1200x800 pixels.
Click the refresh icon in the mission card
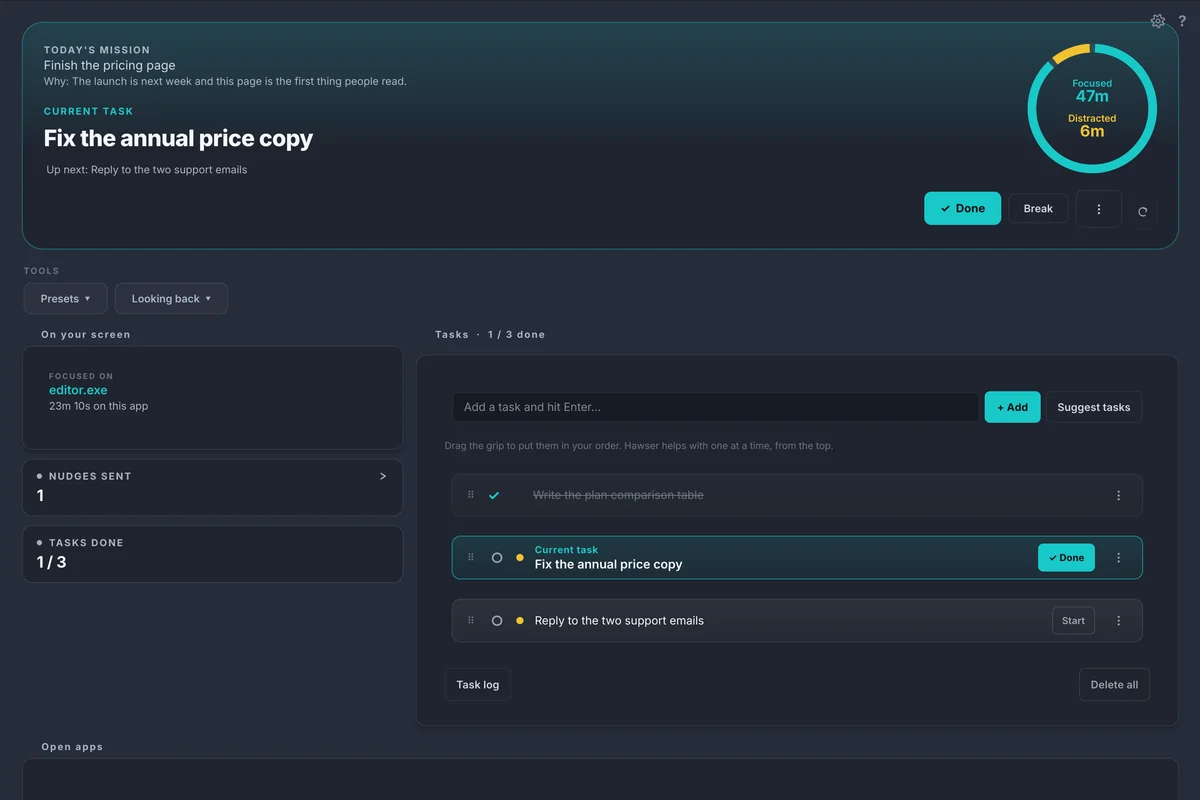pos(1143,211)
